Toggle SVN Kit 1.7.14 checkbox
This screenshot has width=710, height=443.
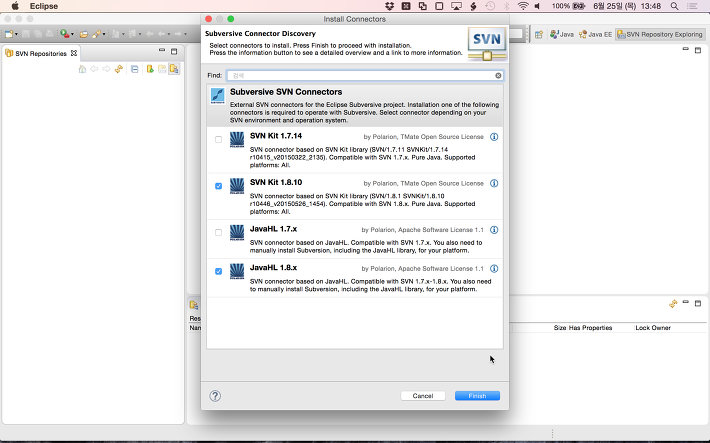pyautogui.click(x=218, y=140)
